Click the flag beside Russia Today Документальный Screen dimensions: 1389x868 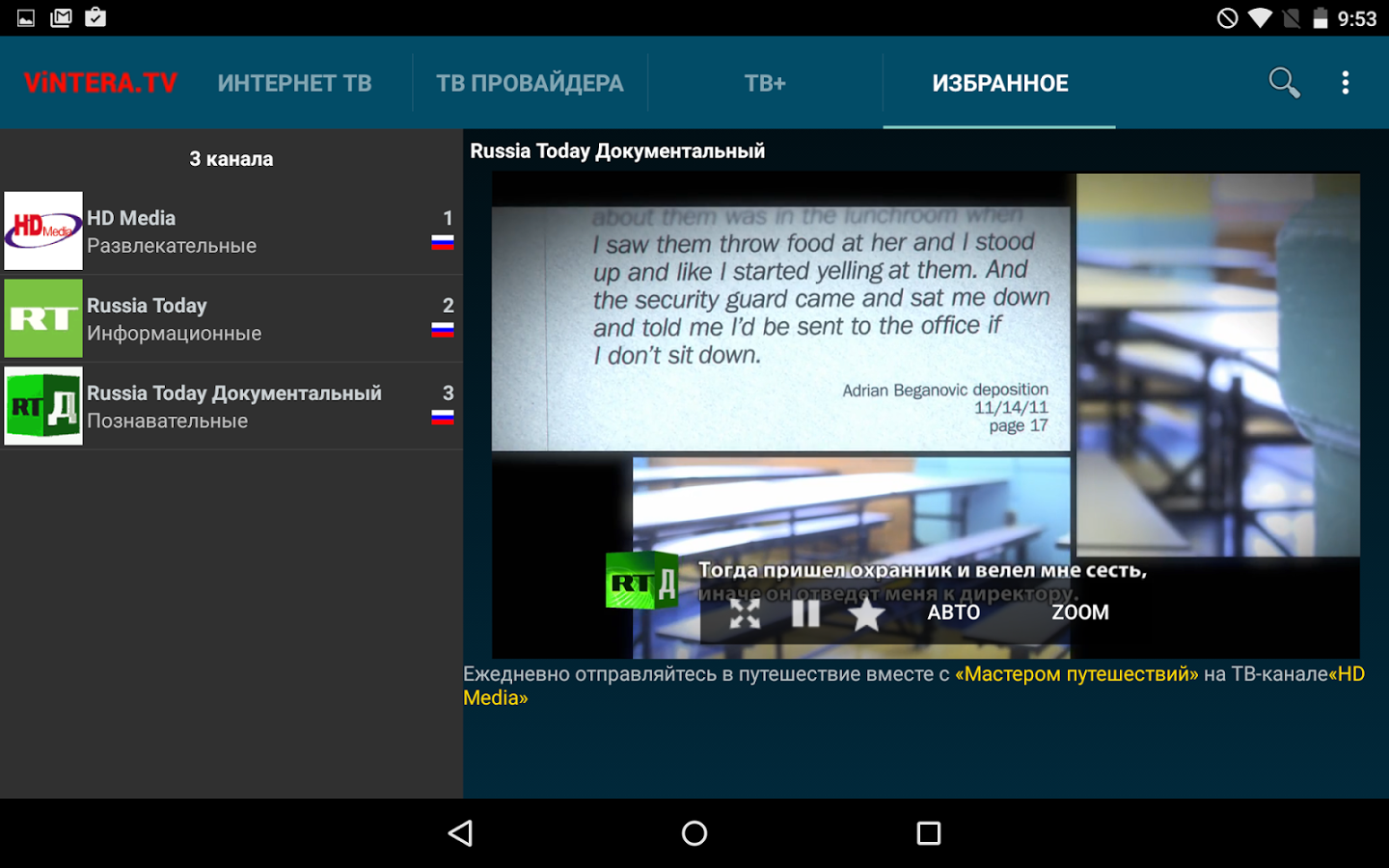(443, 418)
